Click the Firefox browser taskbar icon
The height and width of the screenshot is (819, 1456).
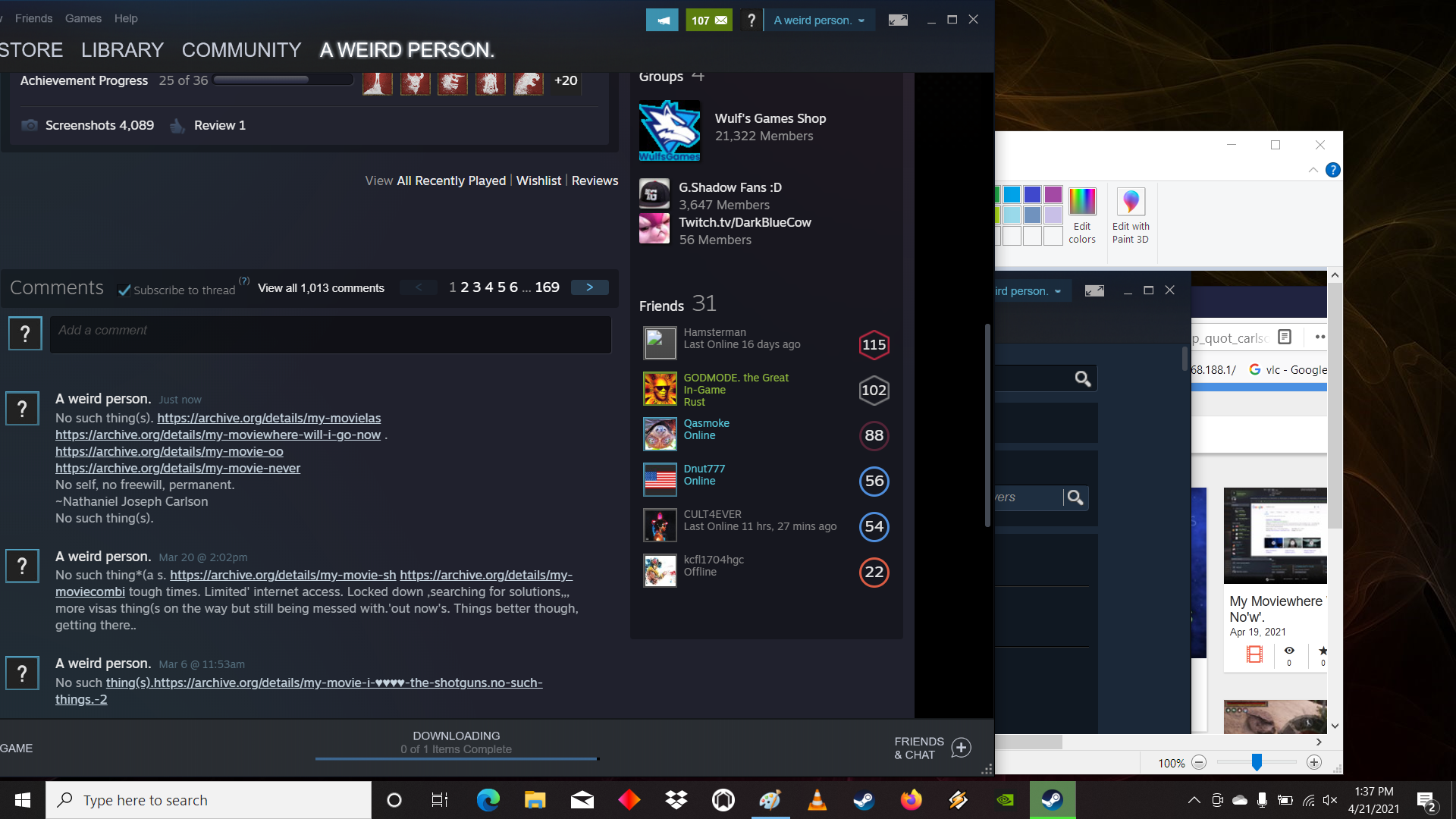(x=910, y=799)
